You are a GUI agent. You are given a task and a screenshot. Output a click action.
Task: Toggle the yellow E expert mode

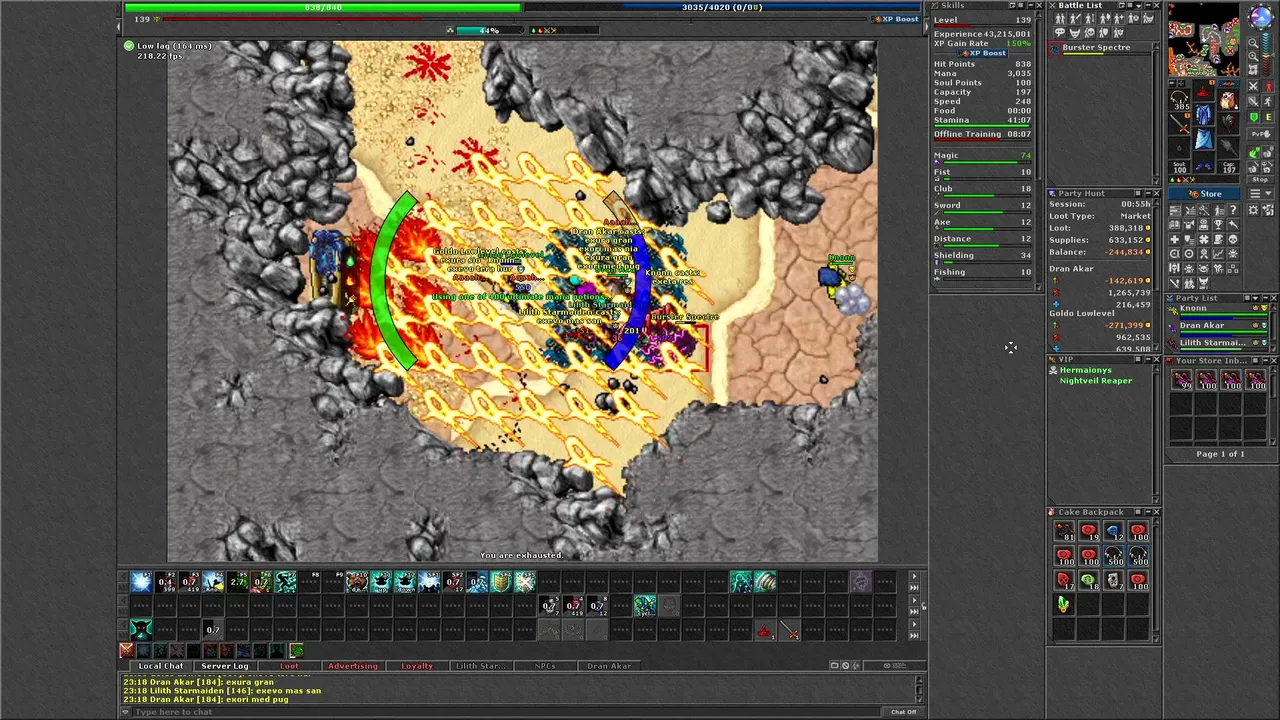1269,117
